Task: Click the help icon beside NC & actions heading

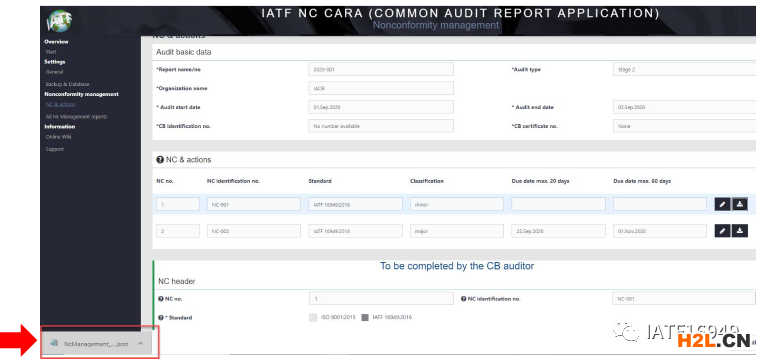Action: tap(160, 159)
